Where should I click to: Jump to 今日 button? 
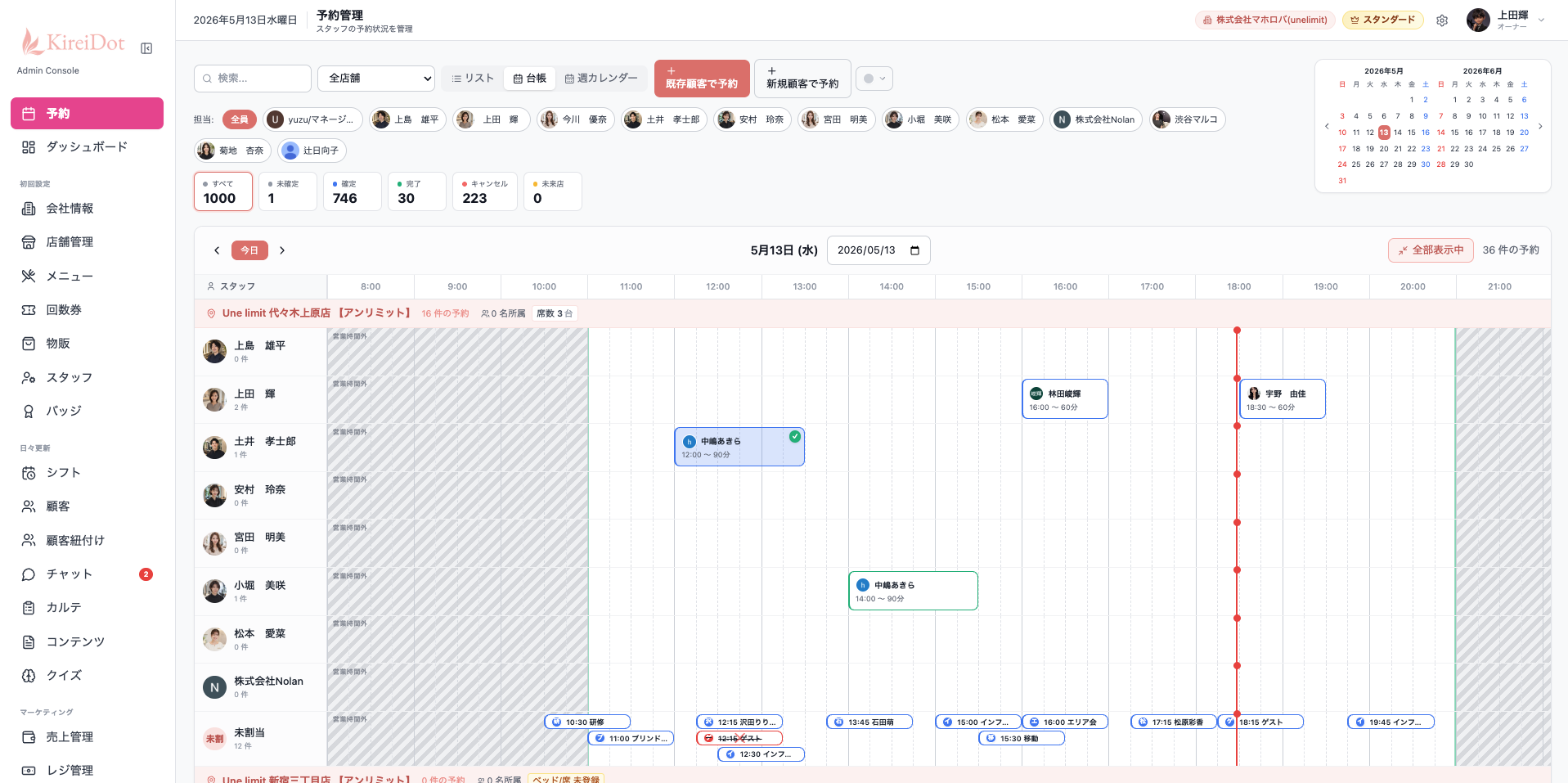249,250
